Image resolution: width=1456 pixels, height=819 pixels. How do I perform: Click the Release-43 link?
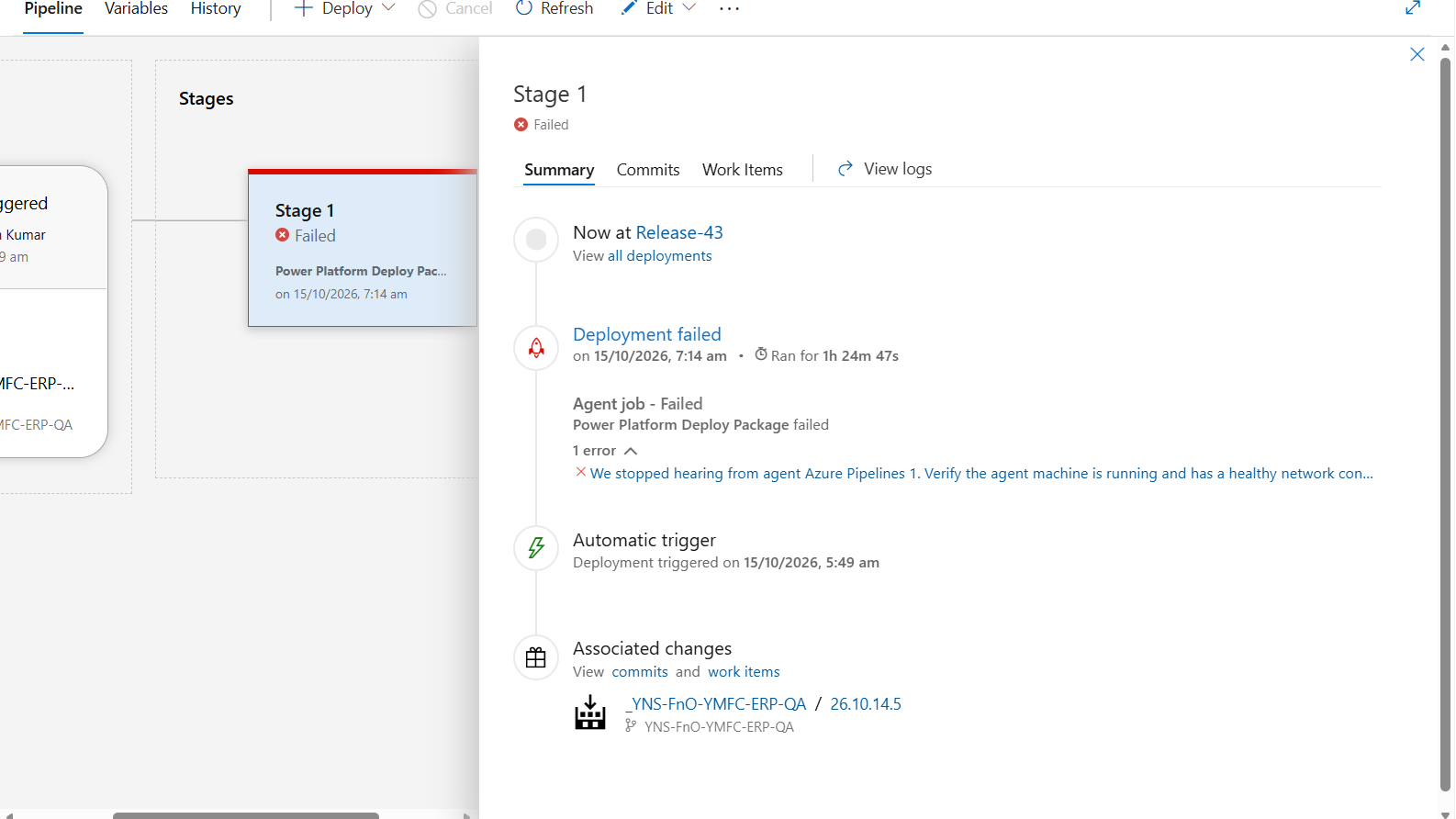click(679, 232)
